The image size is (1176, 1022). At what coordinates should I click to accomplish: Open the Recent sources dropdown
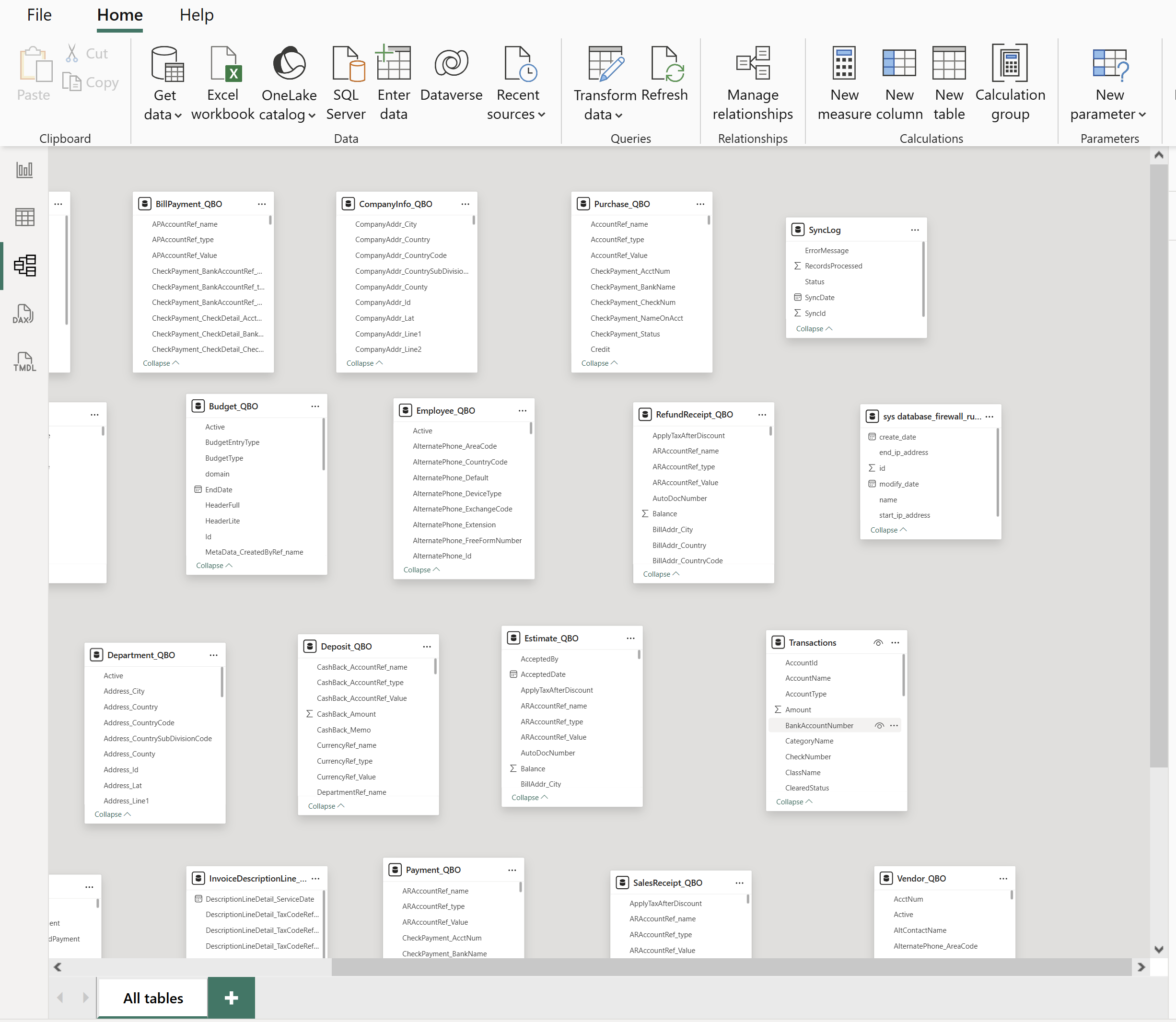click(517, 83)
